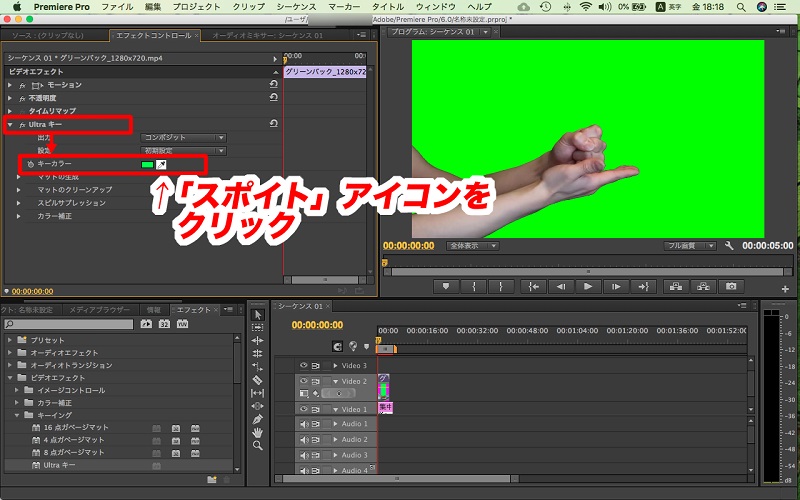Click the key color eyedropper icon
800x500 pixels.
(161, 164)
